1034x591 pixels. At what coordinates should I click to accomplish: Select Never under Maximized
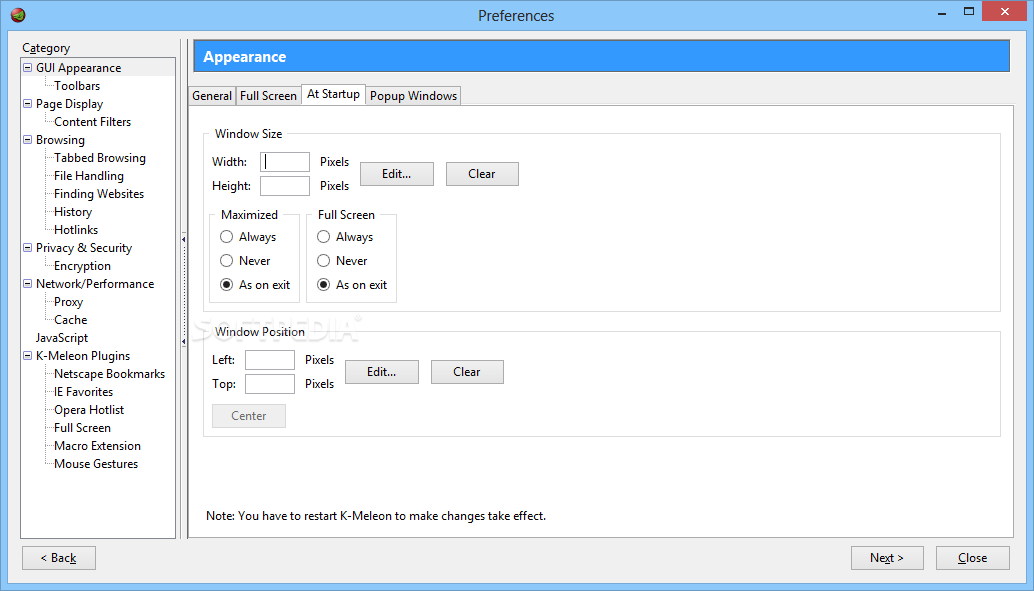point(226,261)
